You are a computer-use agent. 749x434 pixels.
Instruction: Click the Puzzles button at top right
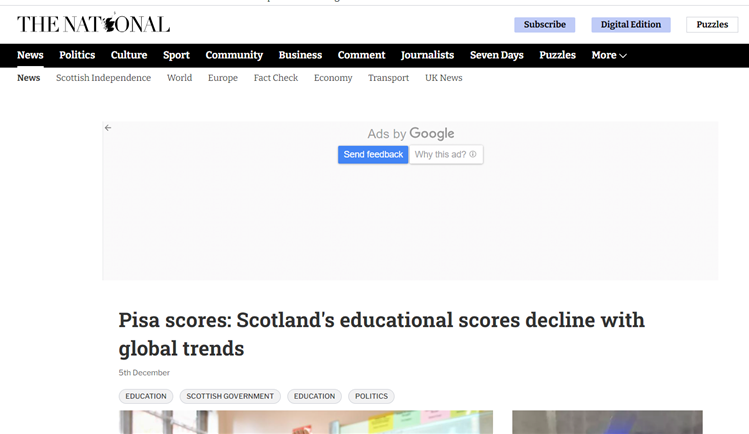712,24
